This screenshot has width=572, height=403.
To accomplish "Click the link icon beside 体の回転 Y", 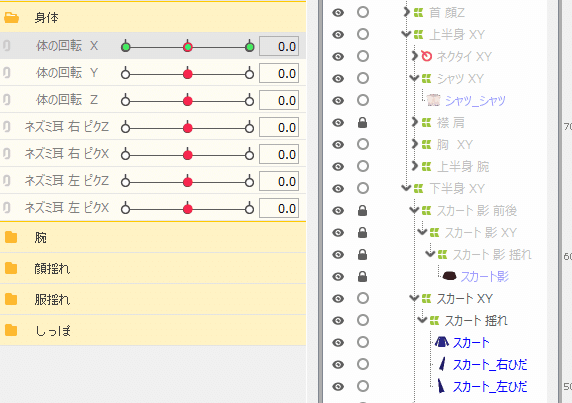I will [7, 73].
